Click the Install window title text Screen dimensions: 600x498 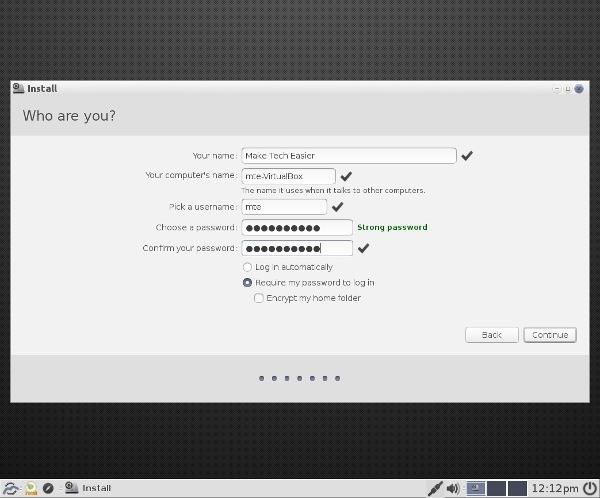click(x=42, y=89)
